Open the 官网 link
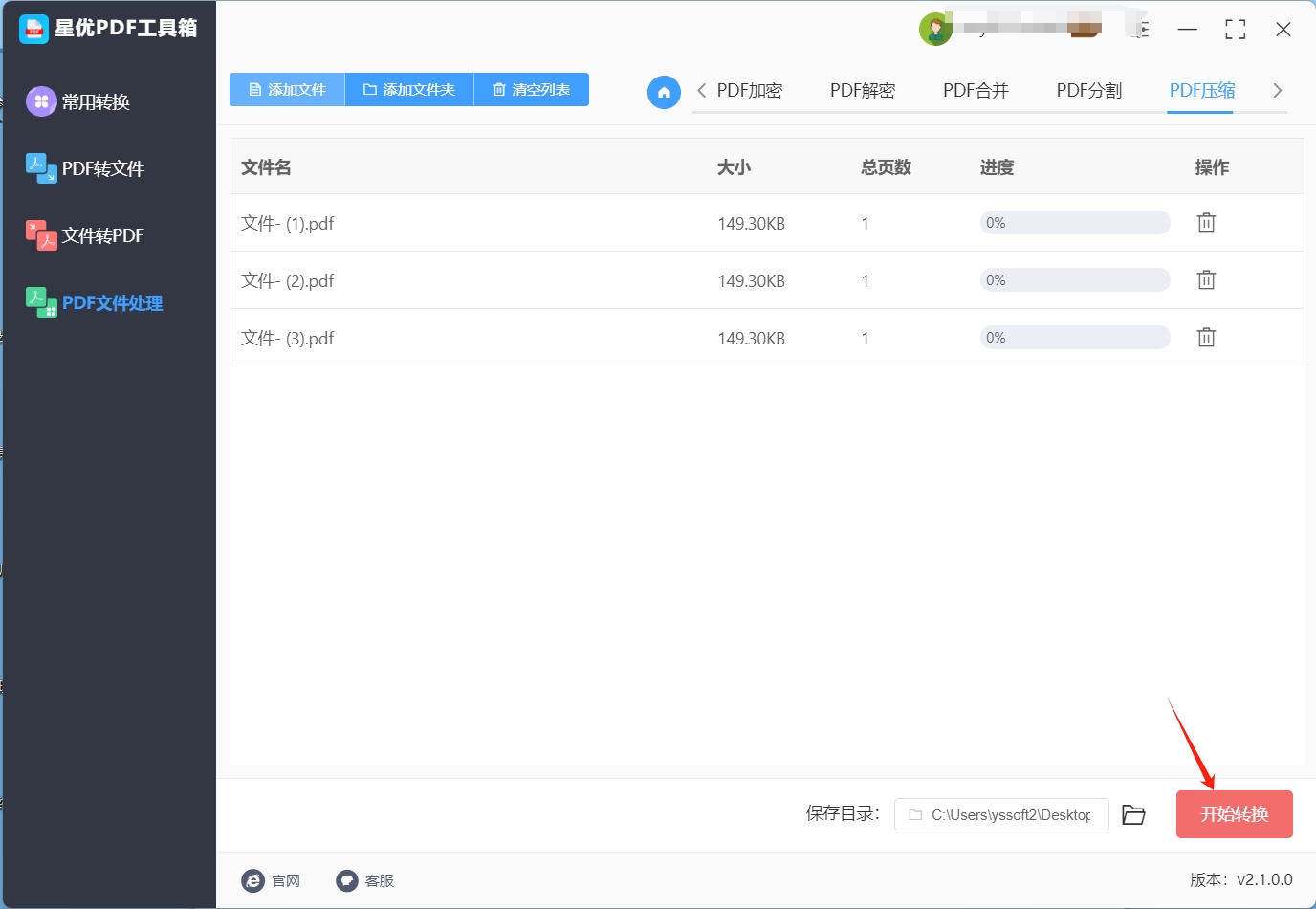Viewport: 1316px width, 909px height. pyautogui.click(x=286, y=880)
